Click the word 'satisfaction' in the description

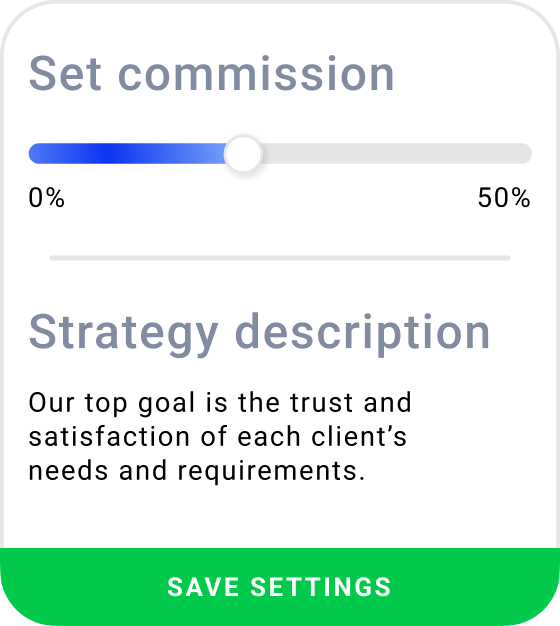click(x=109, y=436)
